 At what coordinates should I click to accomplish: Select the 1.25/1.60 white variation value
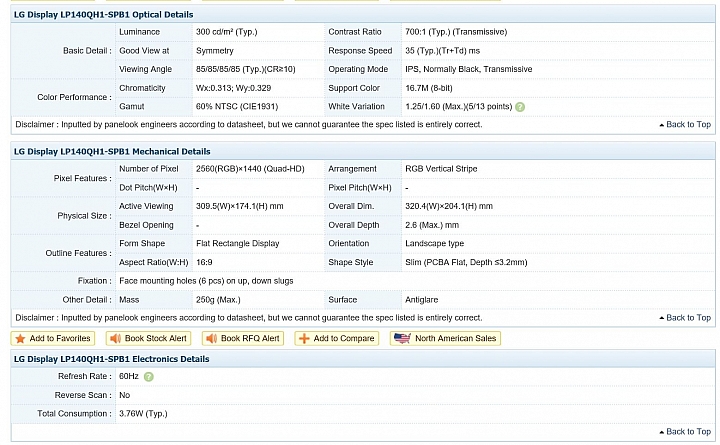click(458, 107)
